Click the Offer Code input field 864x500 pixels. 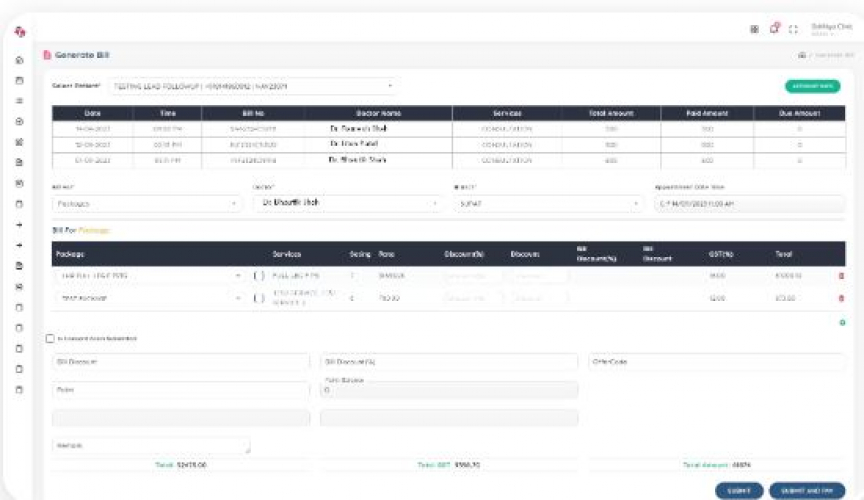click(716, 362)
